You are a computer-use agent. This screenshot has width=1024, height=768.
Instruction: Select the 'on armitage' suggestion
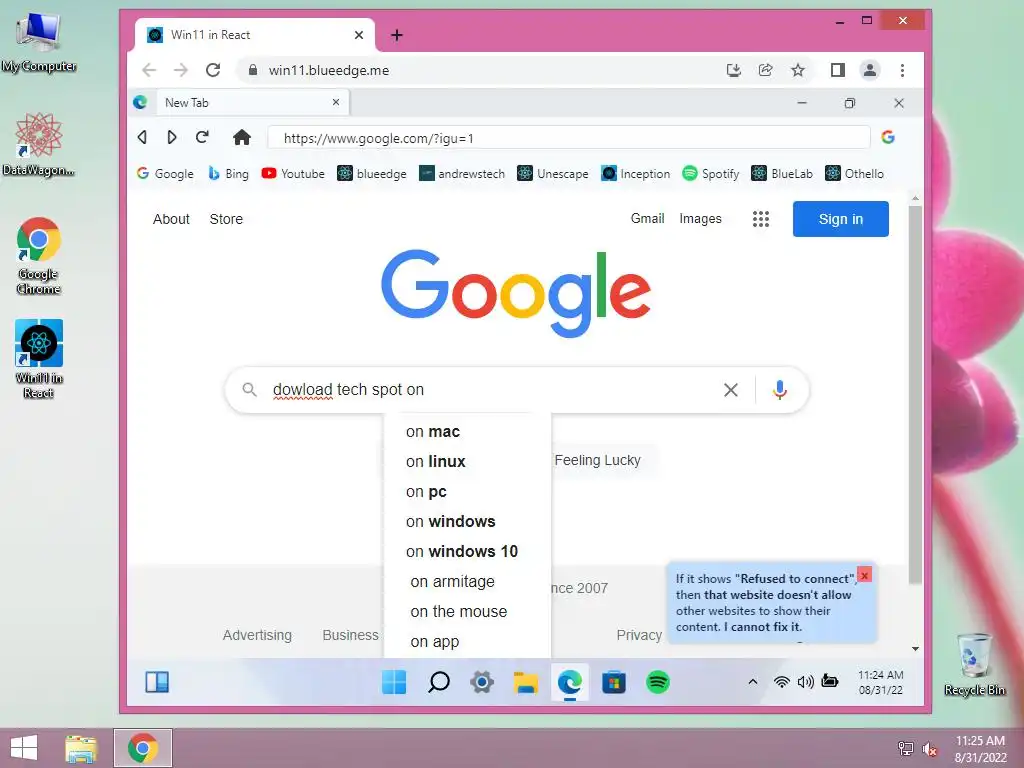point(468,582)
